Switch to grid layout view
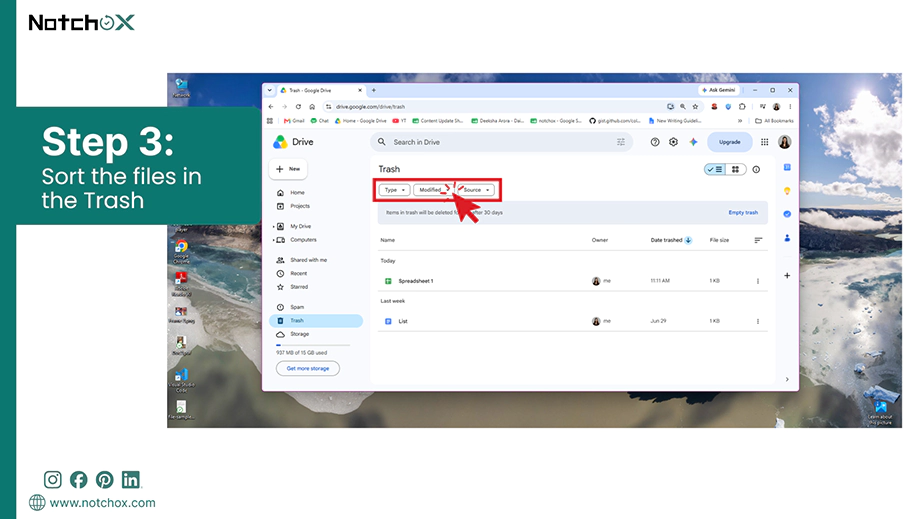This screenshot has height=519, width=922. pos(735,169)
